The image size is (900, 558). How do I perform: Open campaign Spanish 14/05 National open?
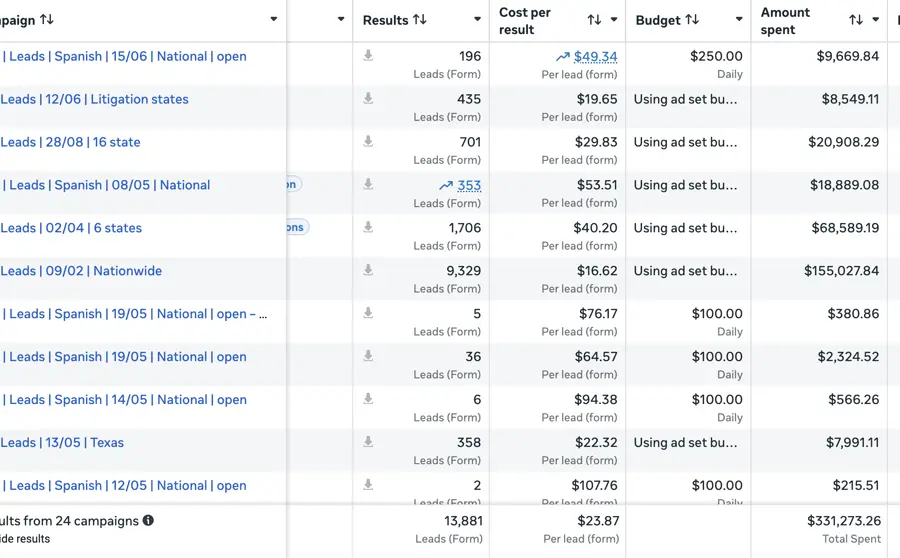[x=125, y=400]
